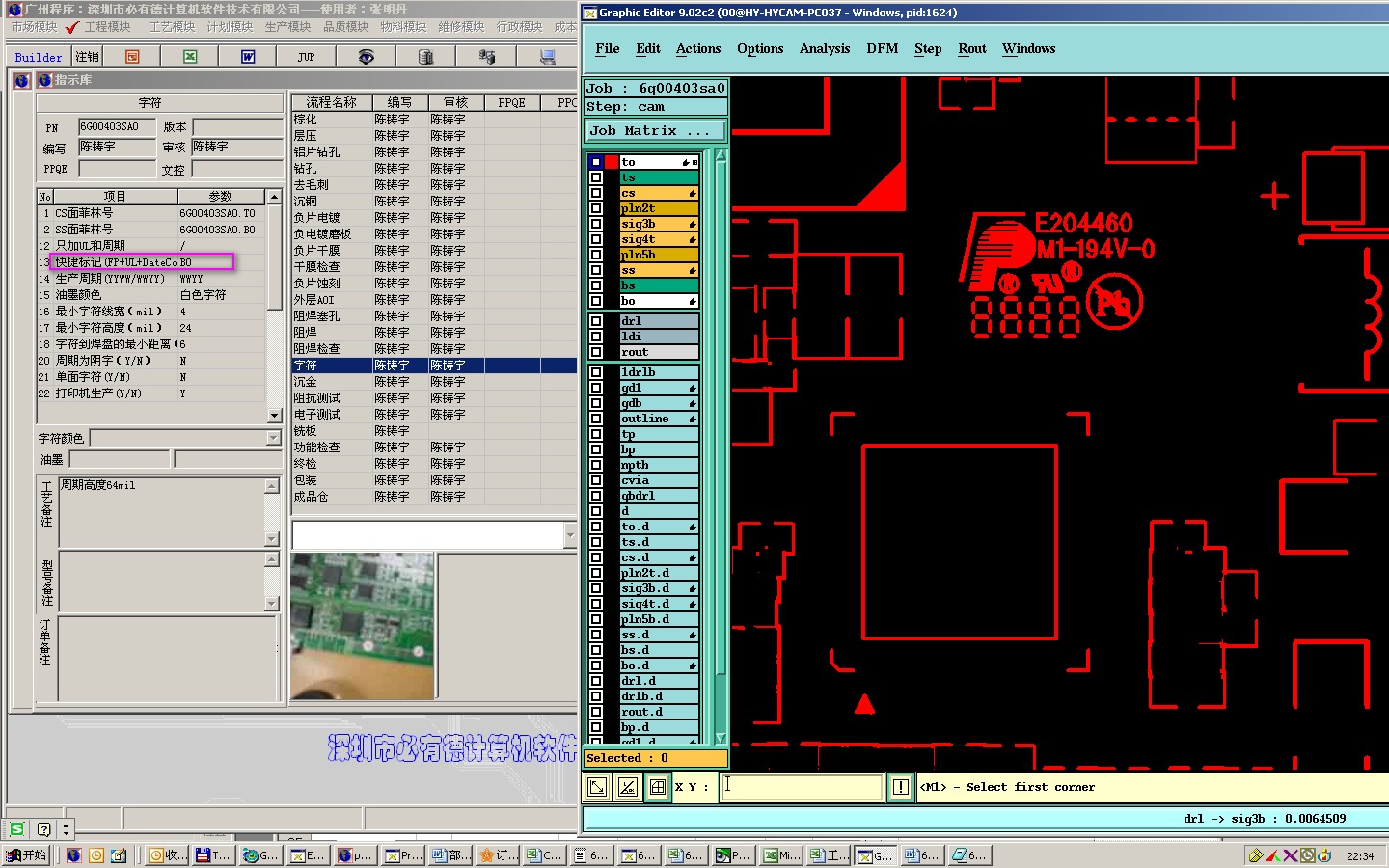Click the question mark help icon at bottom left

(43, 828)
